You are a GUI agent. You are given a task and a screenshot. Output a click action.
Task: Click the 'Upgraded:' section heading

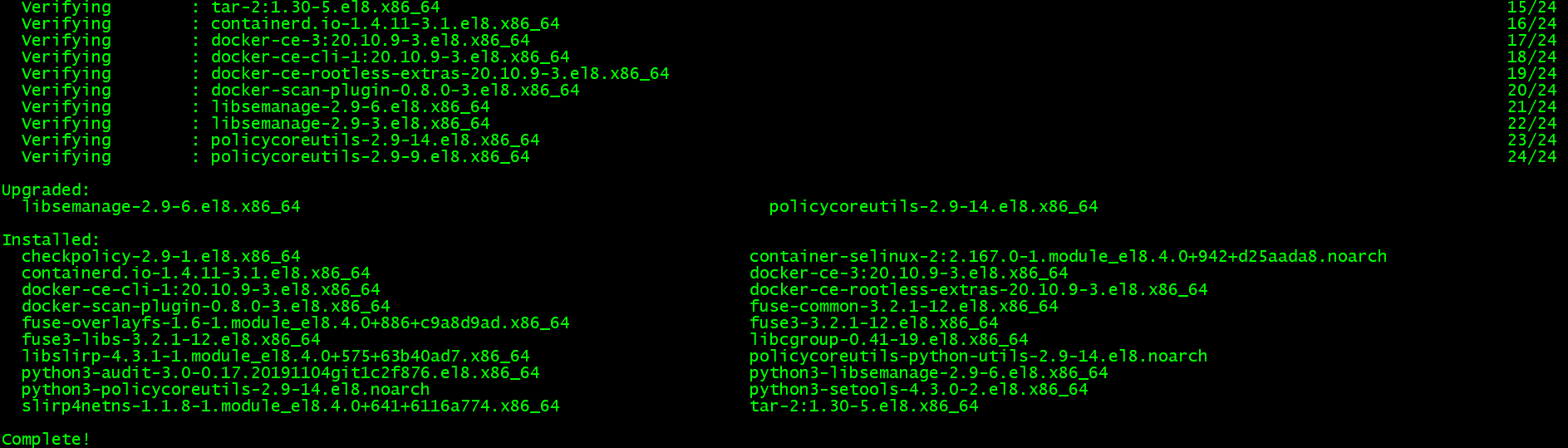coord(46,190)
